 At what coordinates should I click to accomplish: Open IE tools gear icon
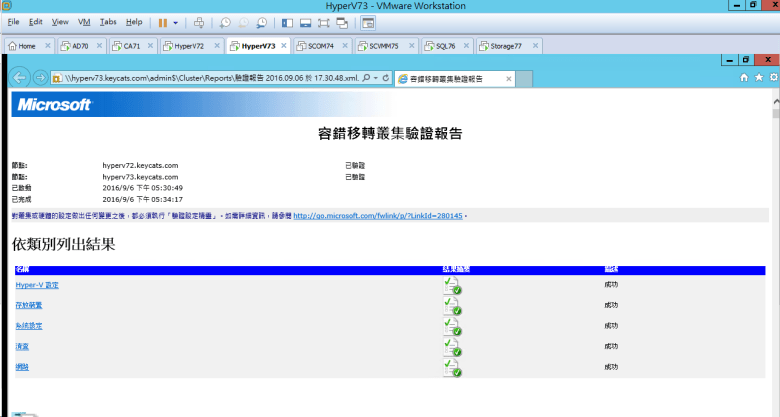click(774, 77)
